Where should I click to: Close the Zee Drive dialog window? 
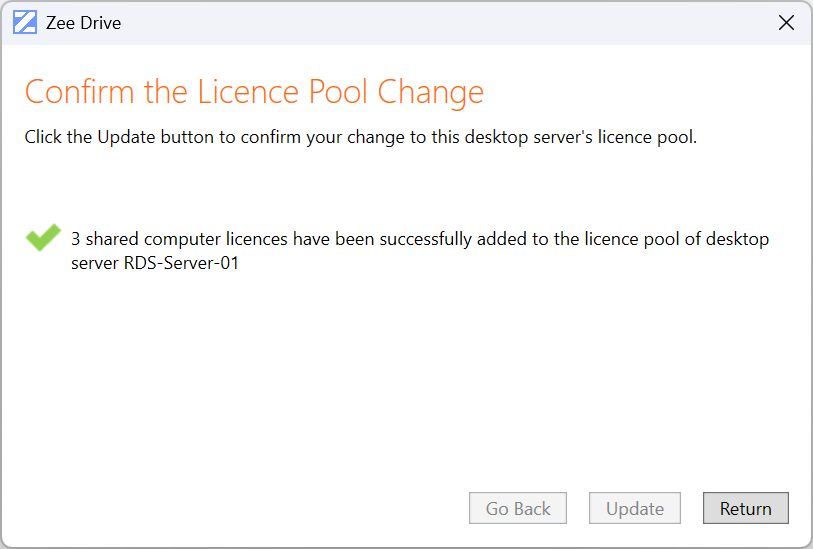[786, 23]
